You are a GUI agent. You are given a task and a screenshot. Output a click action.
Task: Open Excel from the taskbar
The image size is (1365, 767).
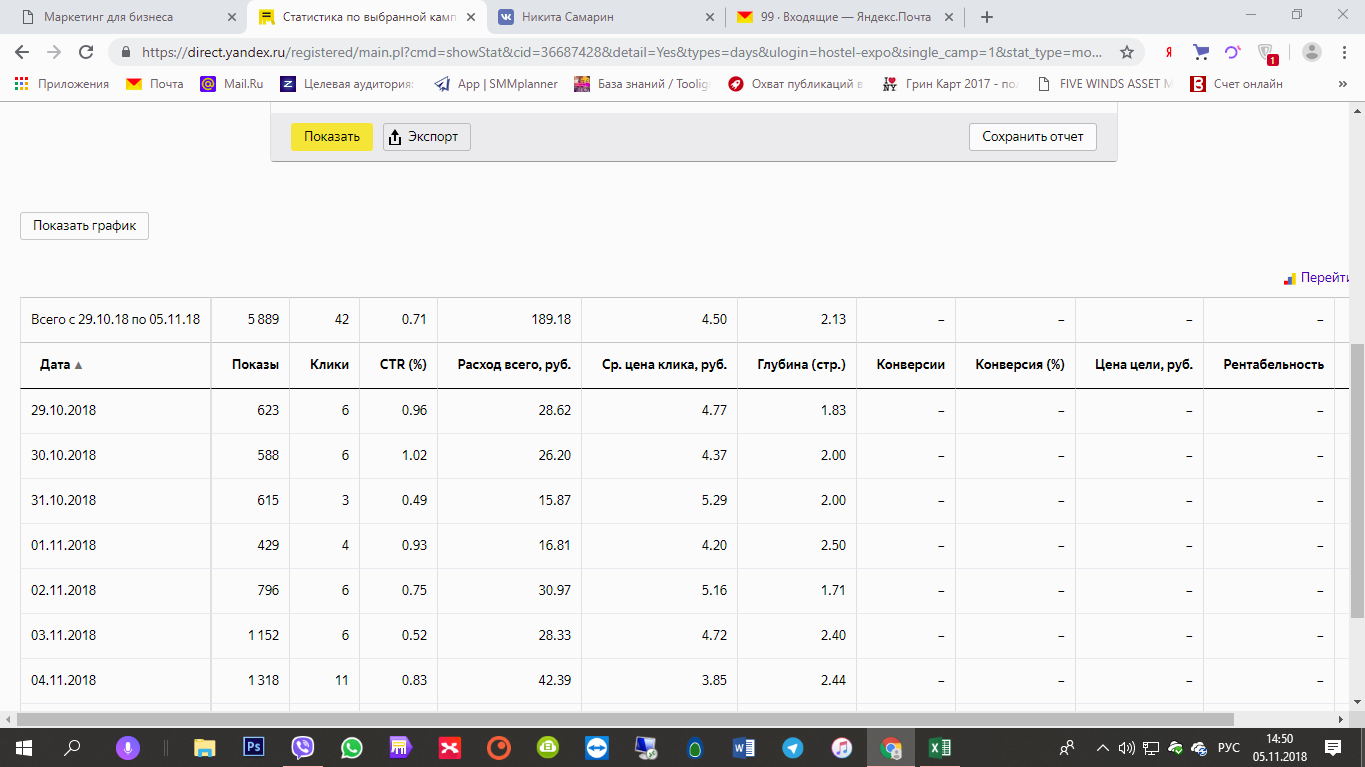(x=940, y=747)
